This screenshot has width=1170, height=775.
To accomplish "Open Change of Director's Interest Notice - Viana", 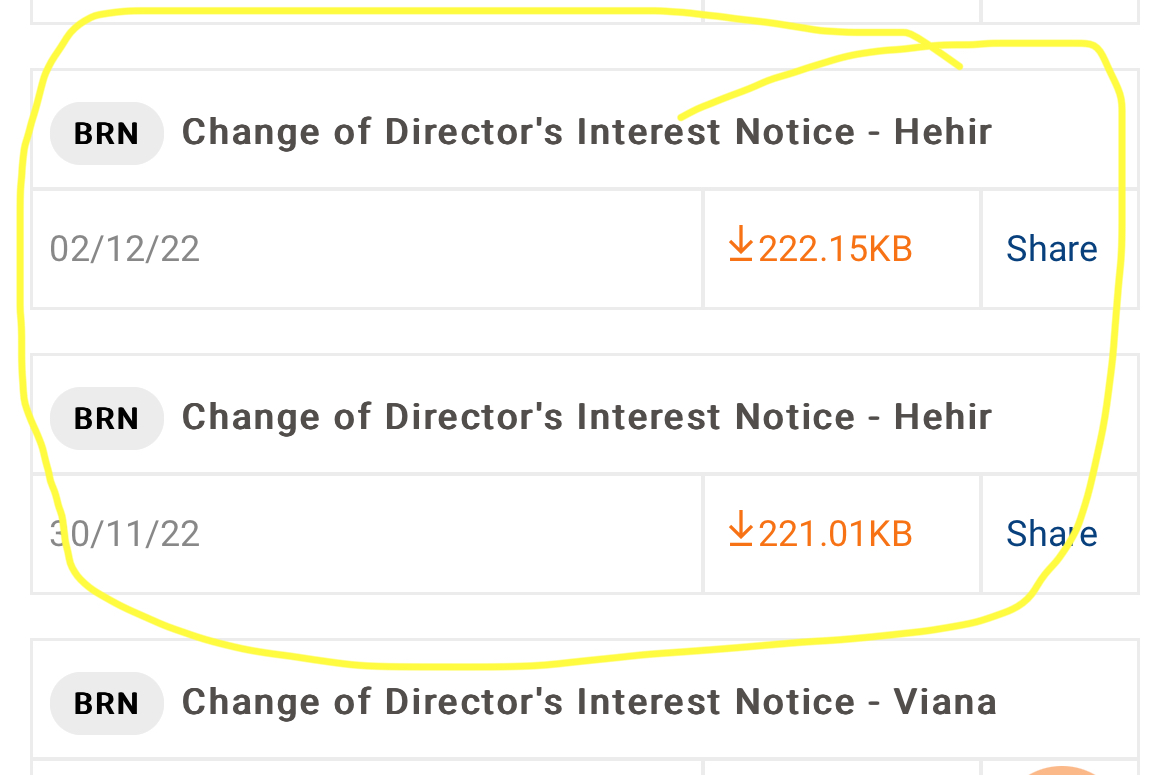I will [x=588, y=702].
